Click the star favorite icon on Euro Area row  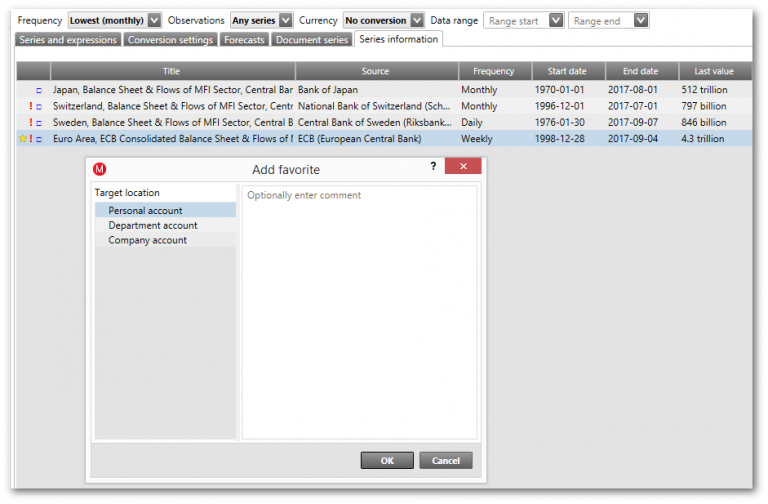[x=22, y=139]
